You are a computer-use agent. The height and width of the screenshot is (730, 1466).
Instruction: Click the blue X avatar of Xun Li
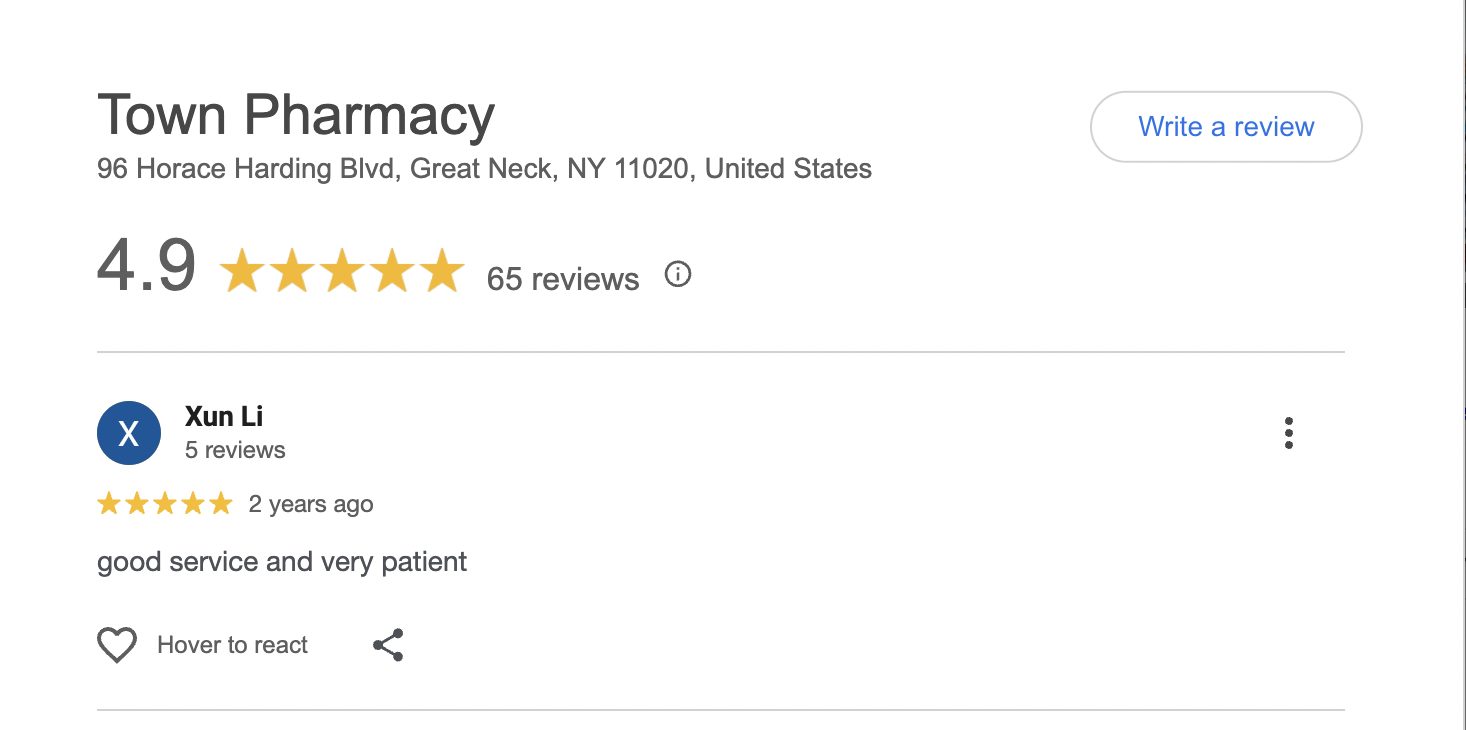pyautogui.click(x=128, y=433)
